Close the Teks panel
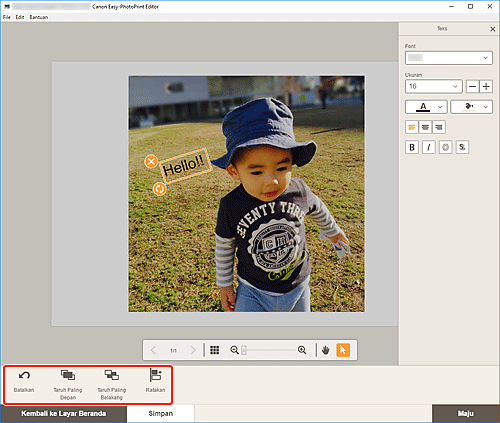Viewport: 500px width, 423px height. pyautogui.click(x=493, y=29)
